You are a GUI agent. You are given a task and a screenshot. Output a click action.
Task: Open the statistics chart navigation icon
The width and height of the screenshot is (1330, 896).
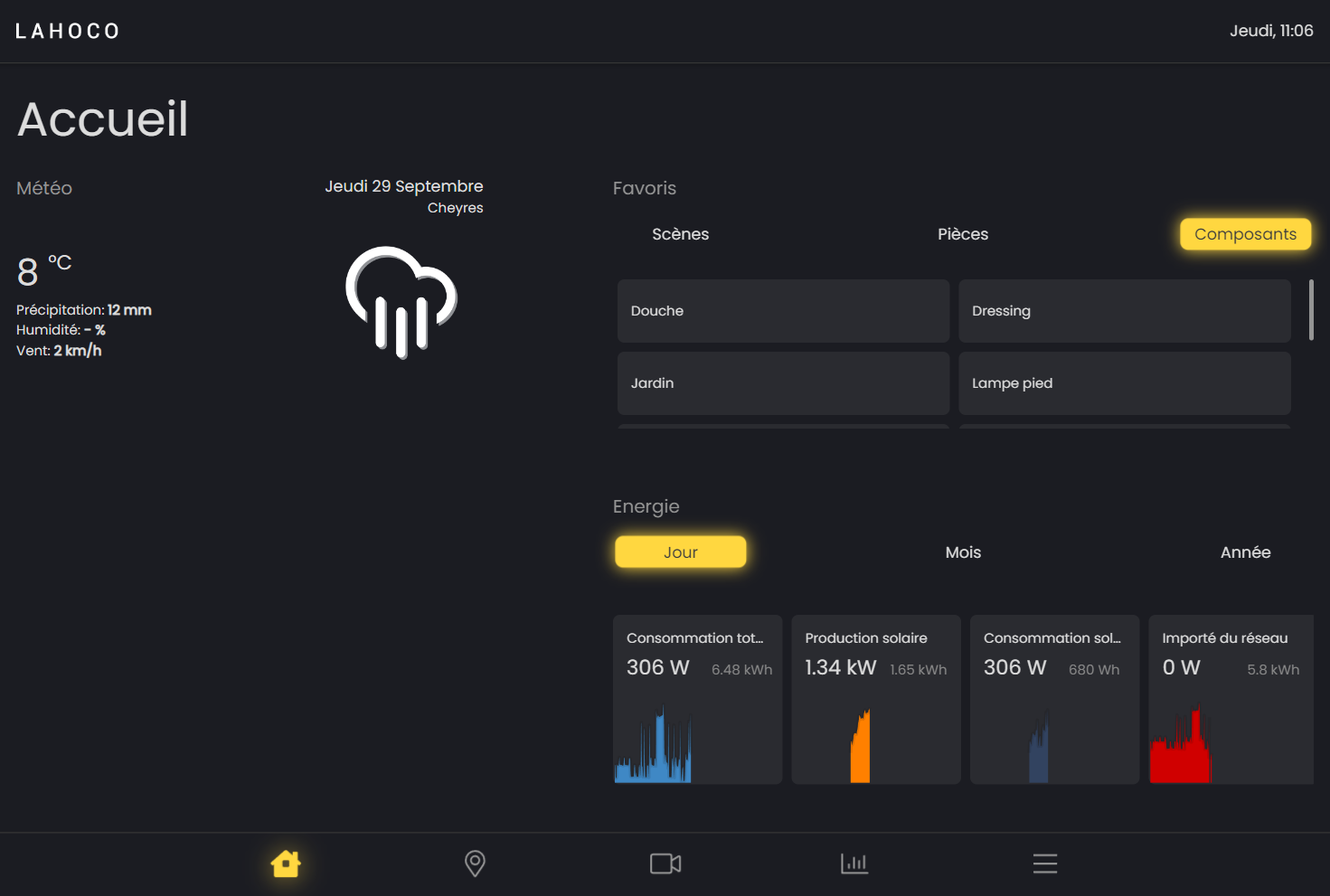coord(854,863)
